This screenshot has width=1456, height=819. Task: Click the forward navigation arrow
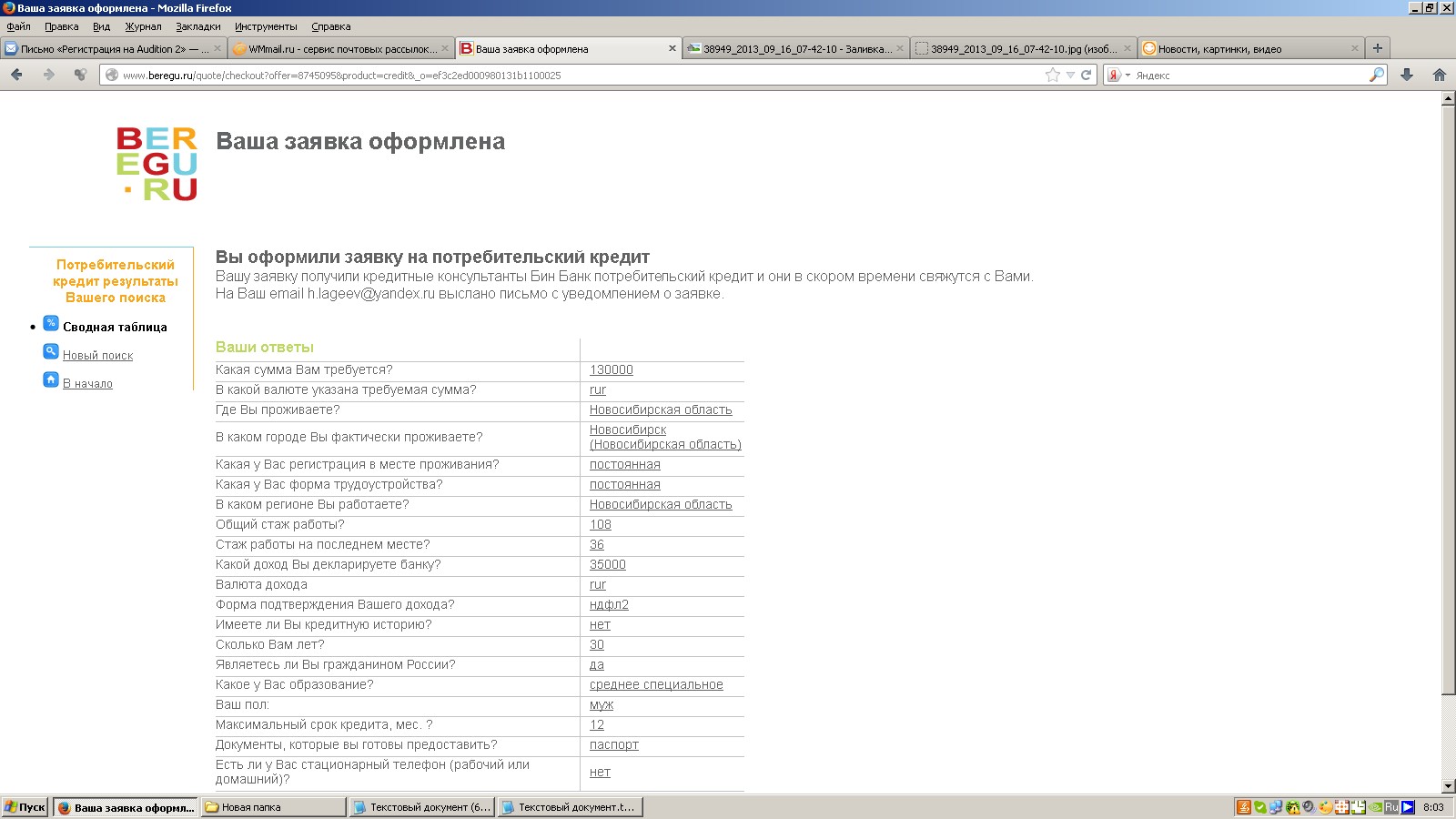click(x=49, y=75)
